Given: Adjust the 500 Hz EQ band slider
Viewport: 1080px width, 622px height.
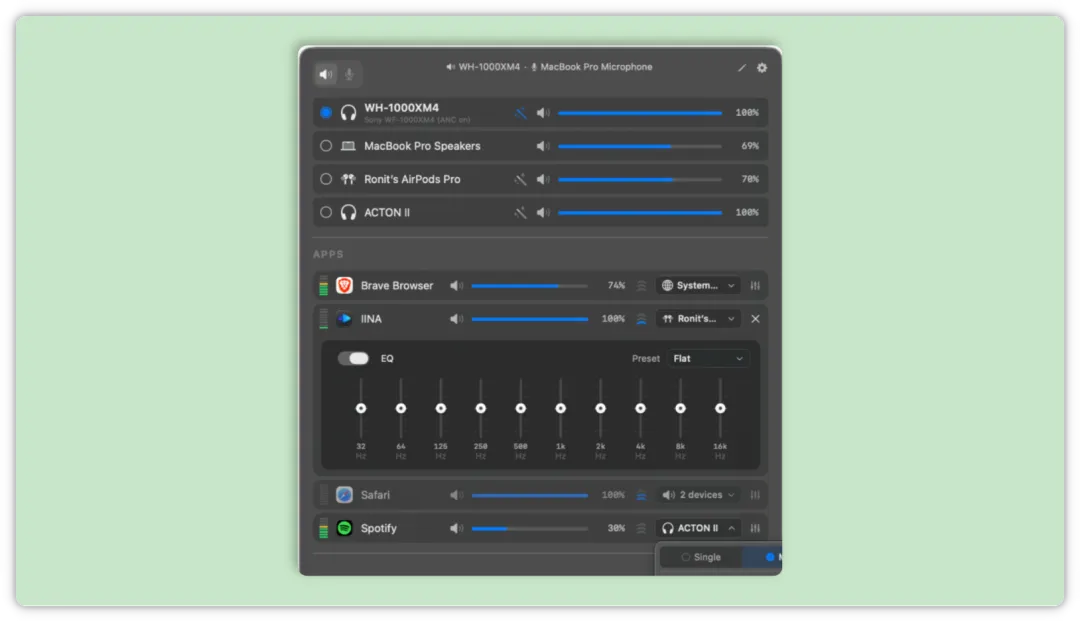Looking at the screenshot, I should (521, 408).
